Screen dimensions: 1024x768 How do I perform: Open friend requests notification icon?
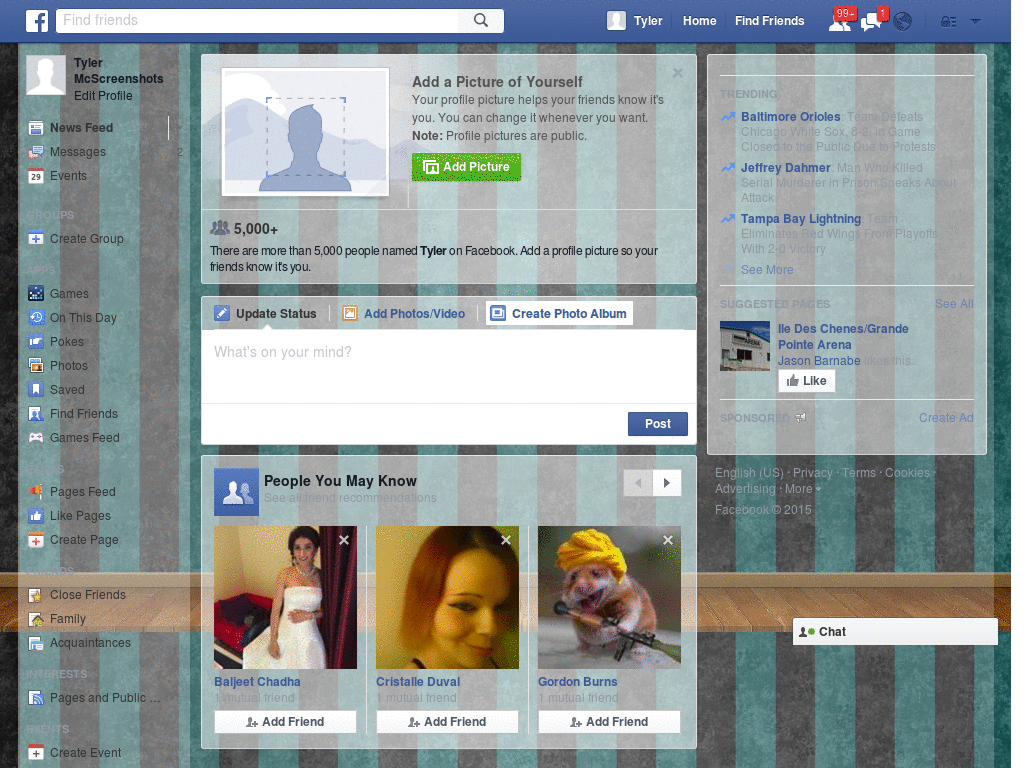[x=840, y=21]
